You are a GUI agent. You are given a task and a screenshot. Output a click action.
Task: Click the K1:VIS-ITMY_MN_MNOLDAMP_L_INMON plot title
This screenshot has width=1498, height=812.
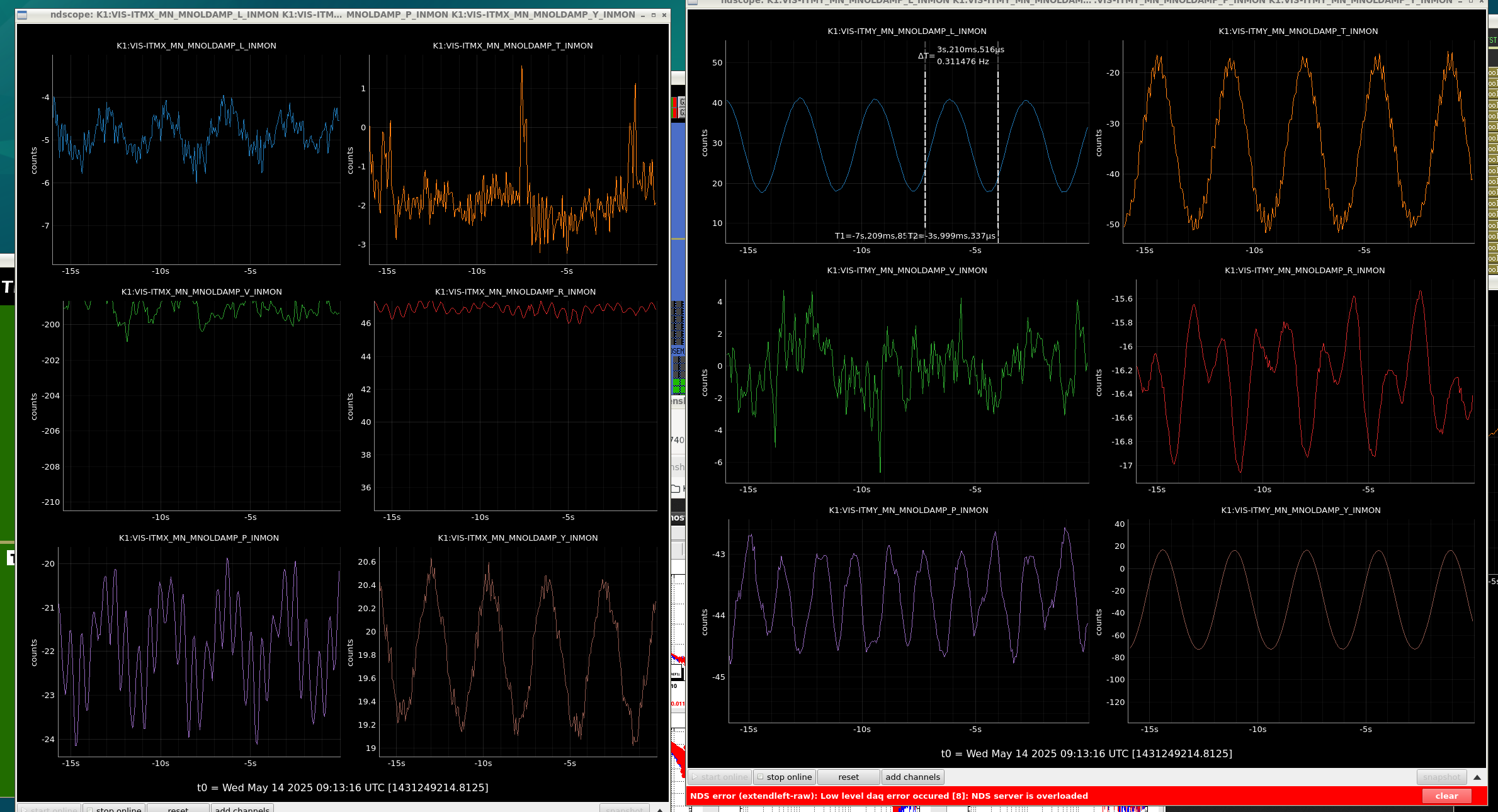[x=907, y=31]
